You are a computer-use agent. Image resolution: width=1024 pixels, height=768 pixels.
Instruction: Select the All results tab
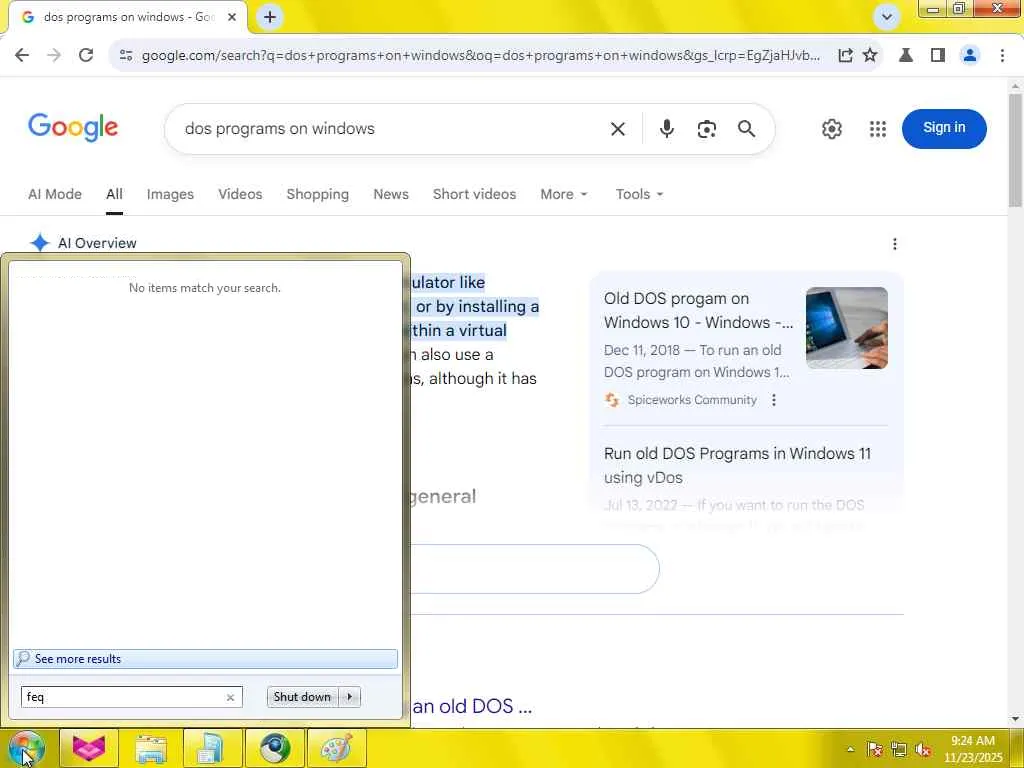(114, 195)
